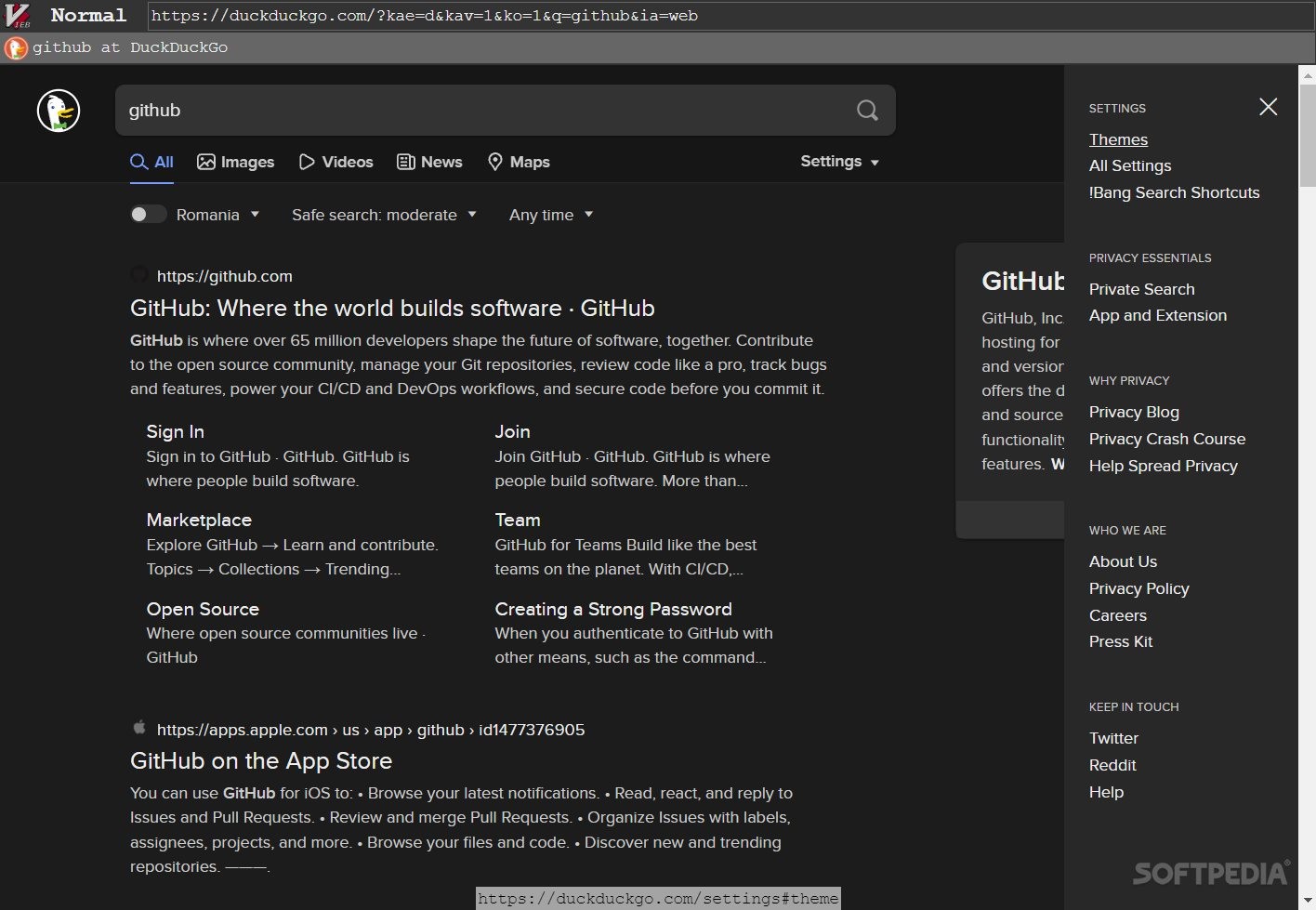The image size is (1316, 910).
Task: Open All Settings link
Action: pos(1130,165)
